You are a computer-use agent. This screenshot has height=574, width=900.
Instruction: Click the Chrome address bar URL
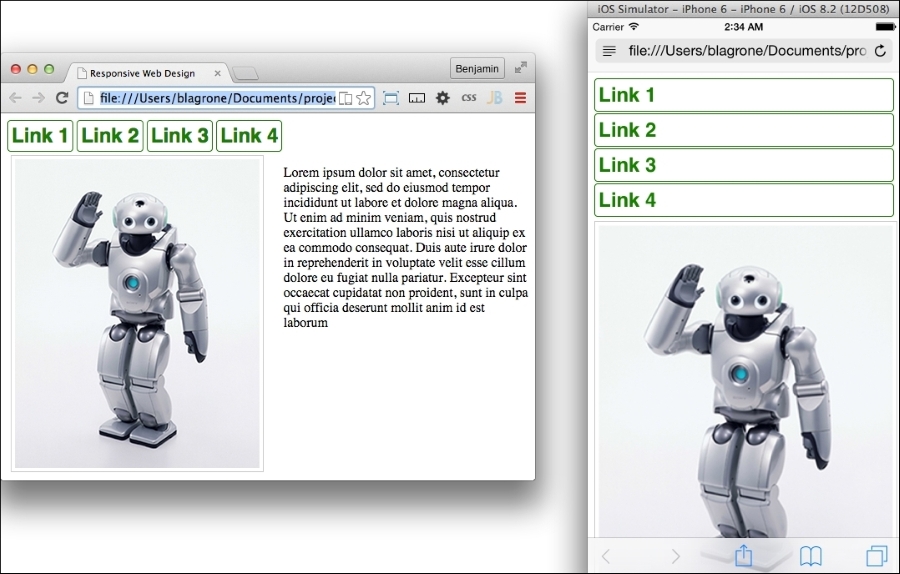pos(218,98)
